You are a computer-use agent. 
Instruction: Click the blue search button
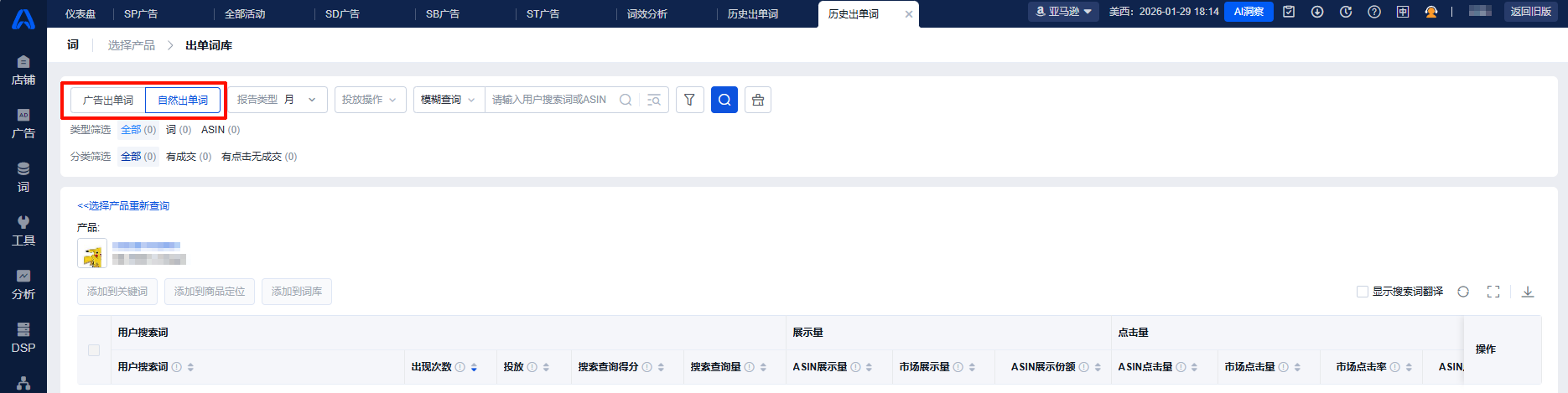coord(724,100)
